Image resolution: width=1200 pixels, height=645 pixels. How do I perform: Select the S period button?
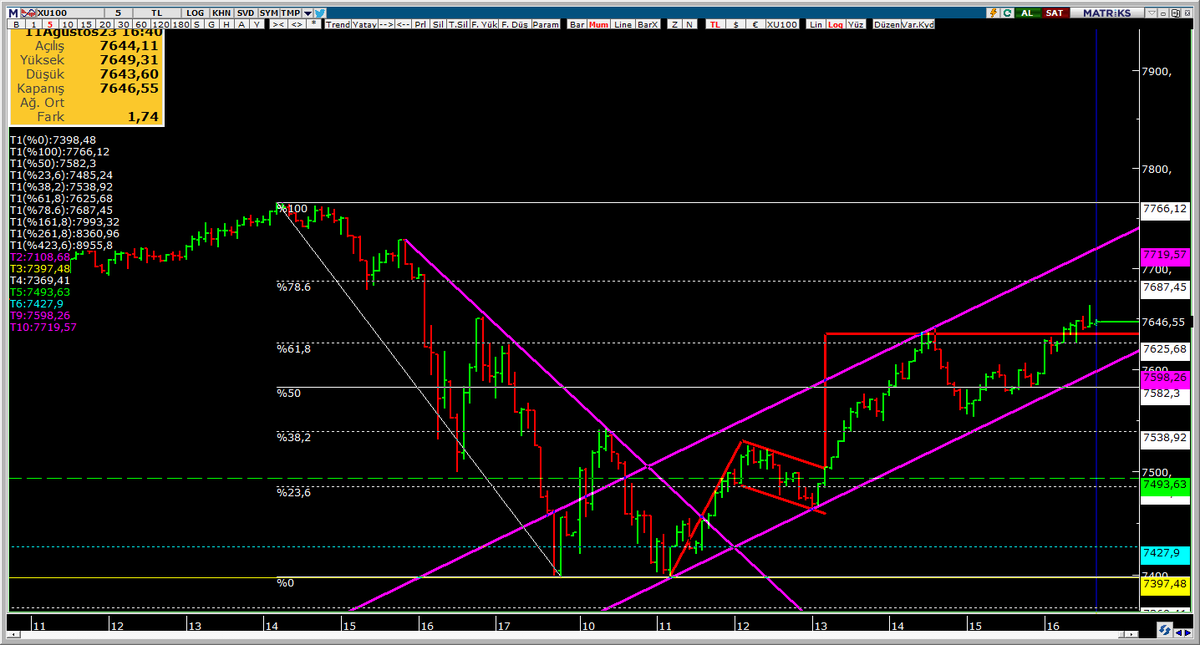click(197, 24)
